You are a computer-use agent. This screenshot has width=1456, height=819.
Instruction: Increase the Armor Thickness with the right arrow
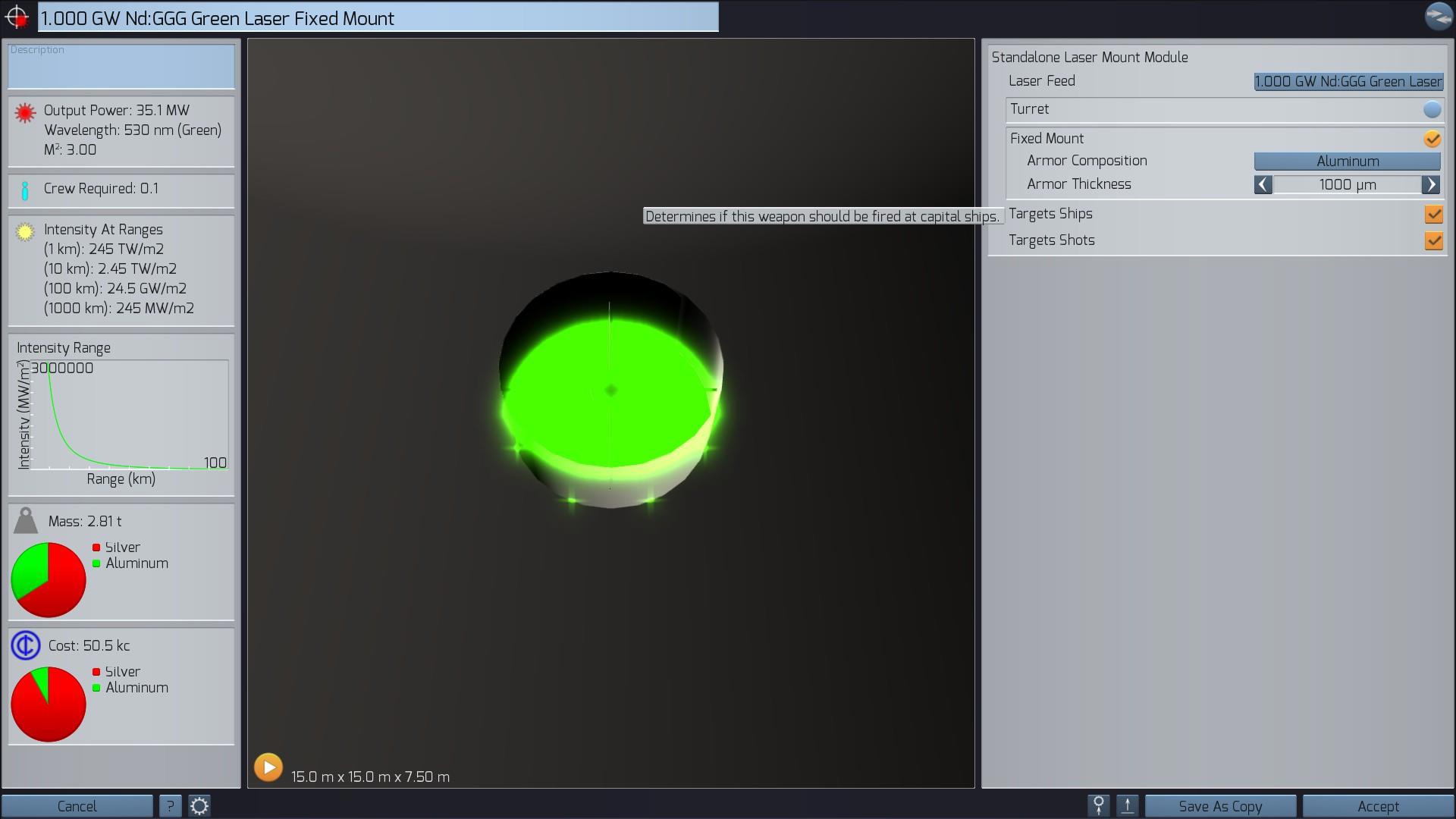tap(1430, 184)
